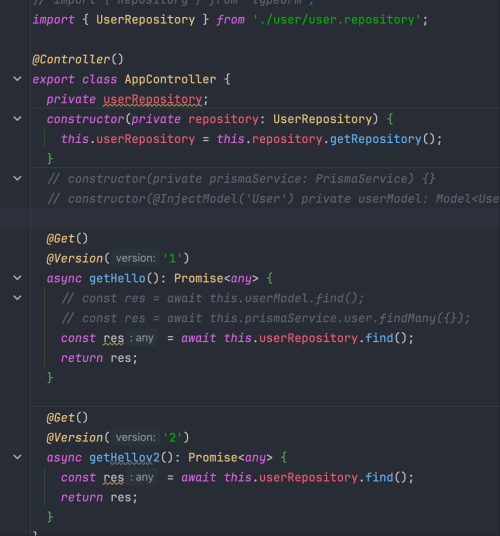The width and height of the screenshot is (500, 536).
Task: Click the AppController class name
Action: 170,79
